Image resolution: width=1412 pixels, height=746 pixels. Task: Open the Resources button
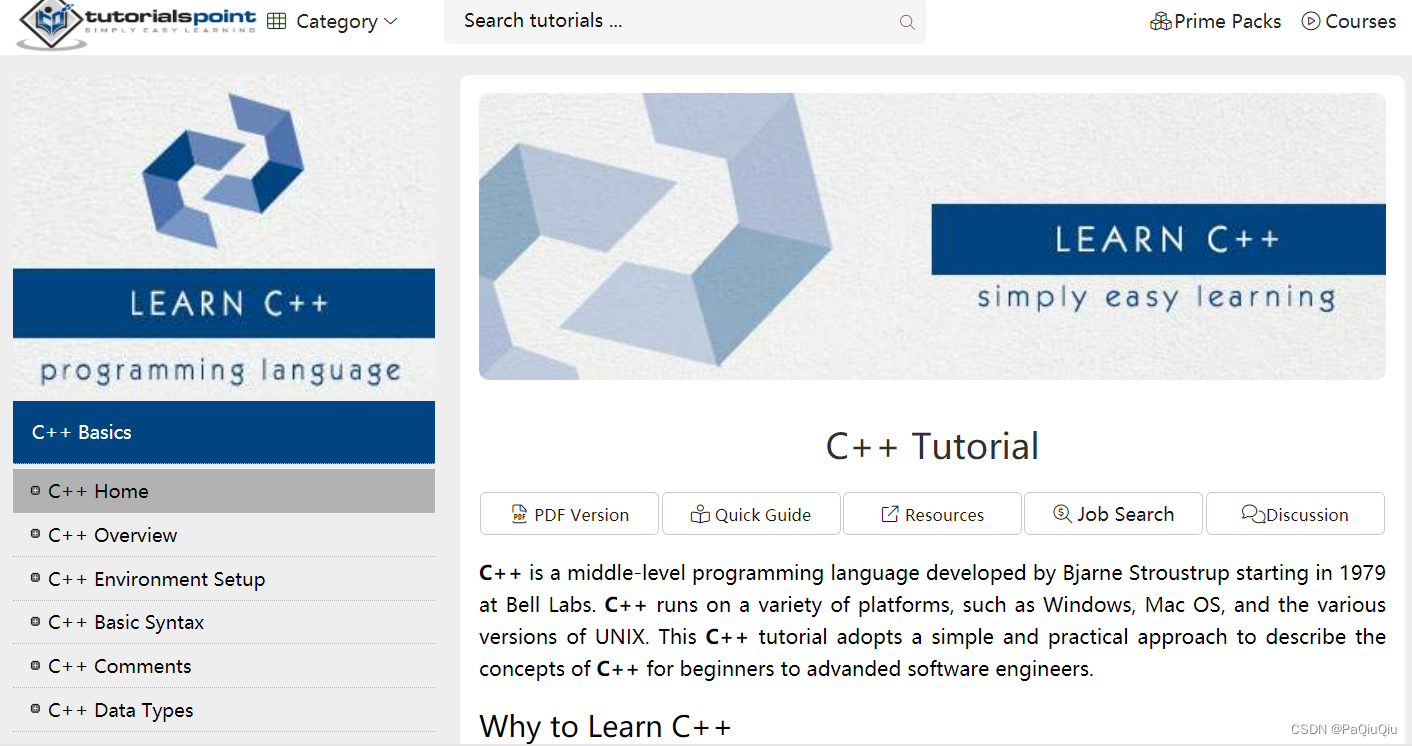932,514
